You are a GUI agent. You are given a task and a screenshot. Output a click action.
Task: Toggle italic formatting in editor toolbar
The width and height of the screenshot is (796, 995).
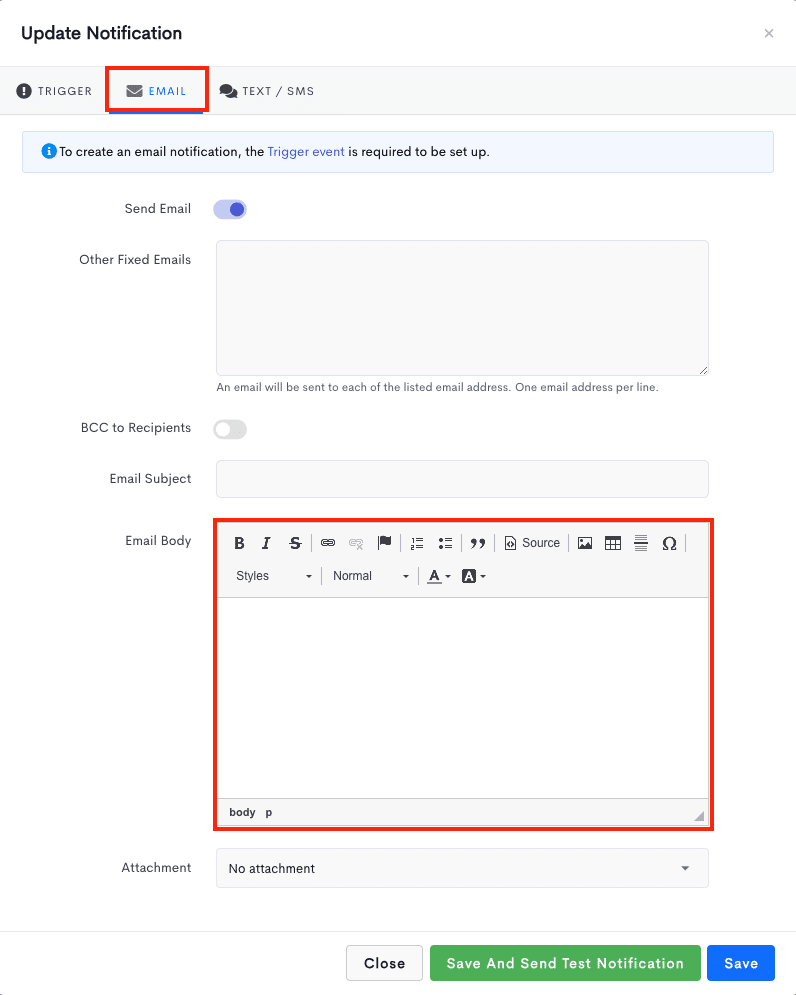point(266,543)
